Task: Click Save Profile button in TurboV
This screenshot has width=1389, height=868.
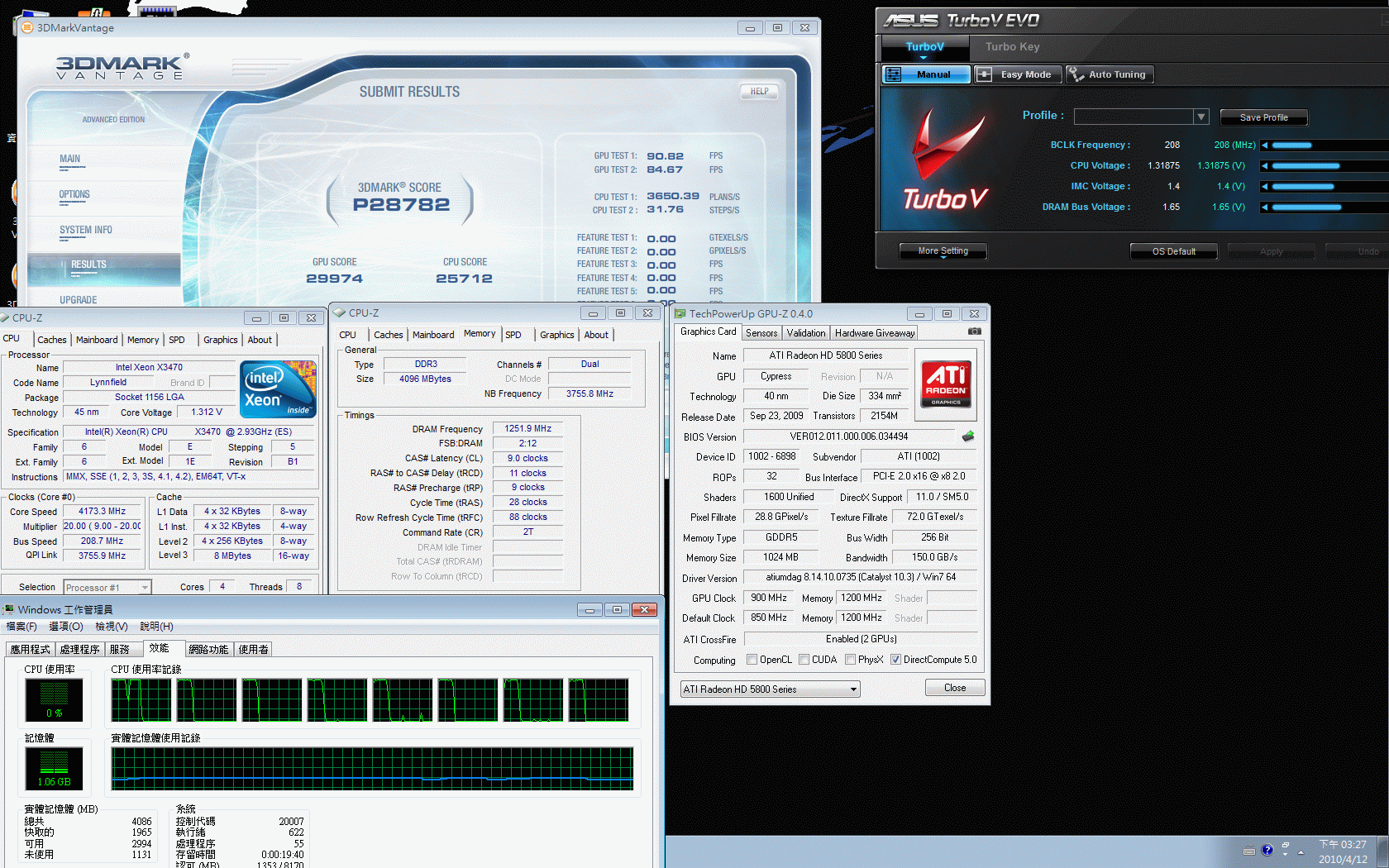Action: tap(1263, 117)
